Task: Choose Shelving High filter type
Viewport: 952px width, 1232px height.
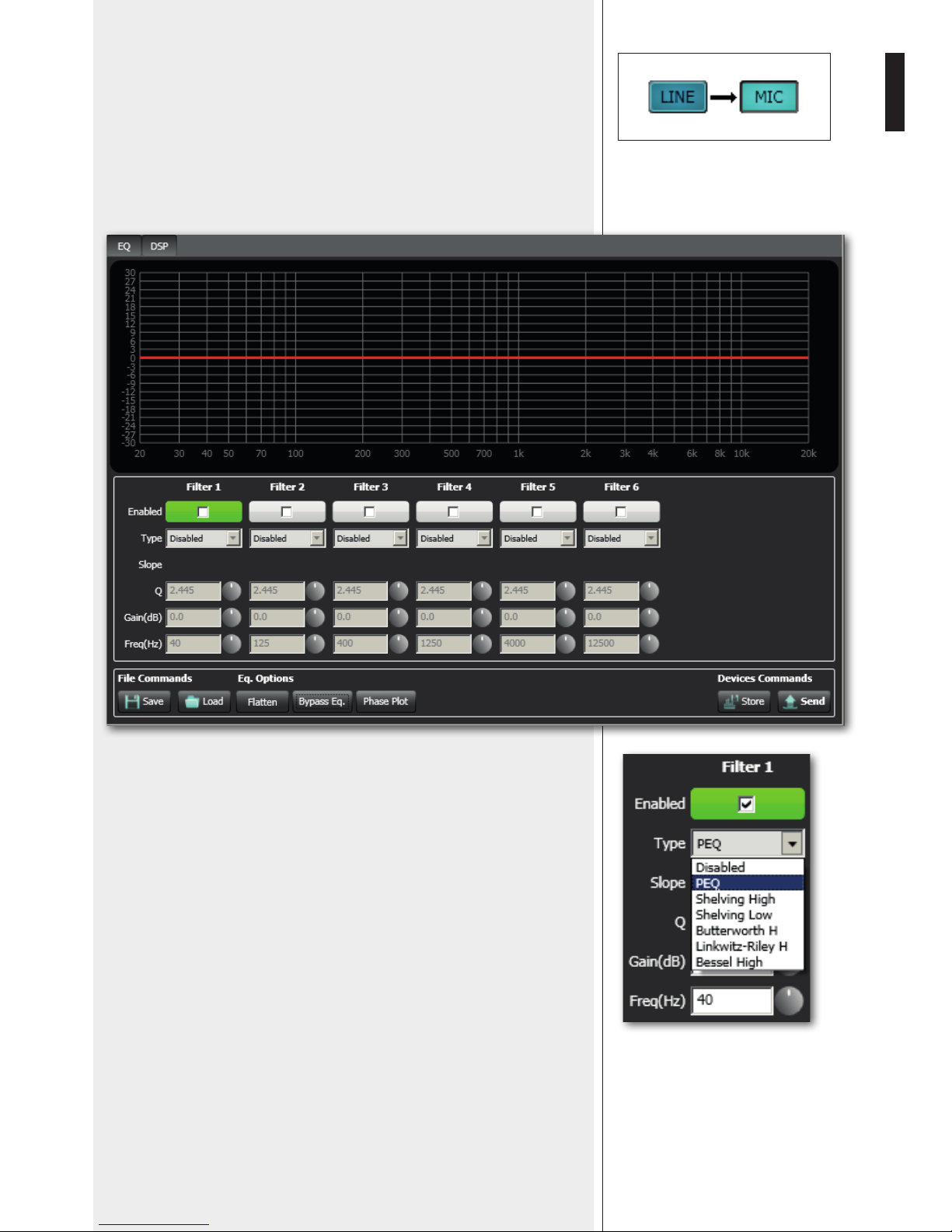Action: tap(748, 899)
